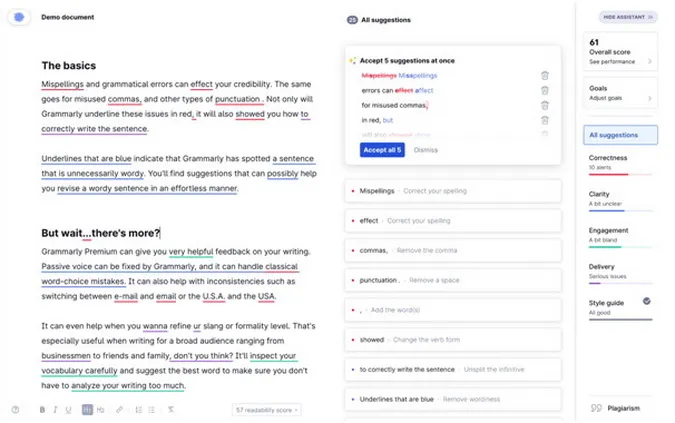Viewport: 675px width, 423px height.
Task: Click the underlined phrase 'very helpful'
Action: (191, 252)
